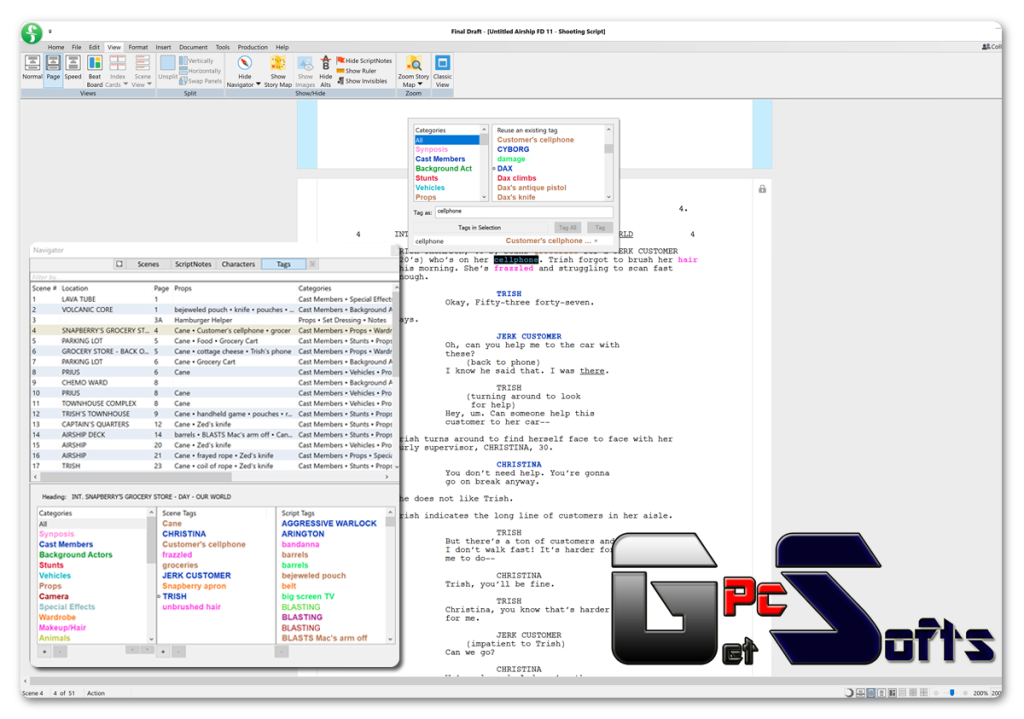Click the square icon left of Scenes tab
The image size is (1024, 719).
coord(119,264)
